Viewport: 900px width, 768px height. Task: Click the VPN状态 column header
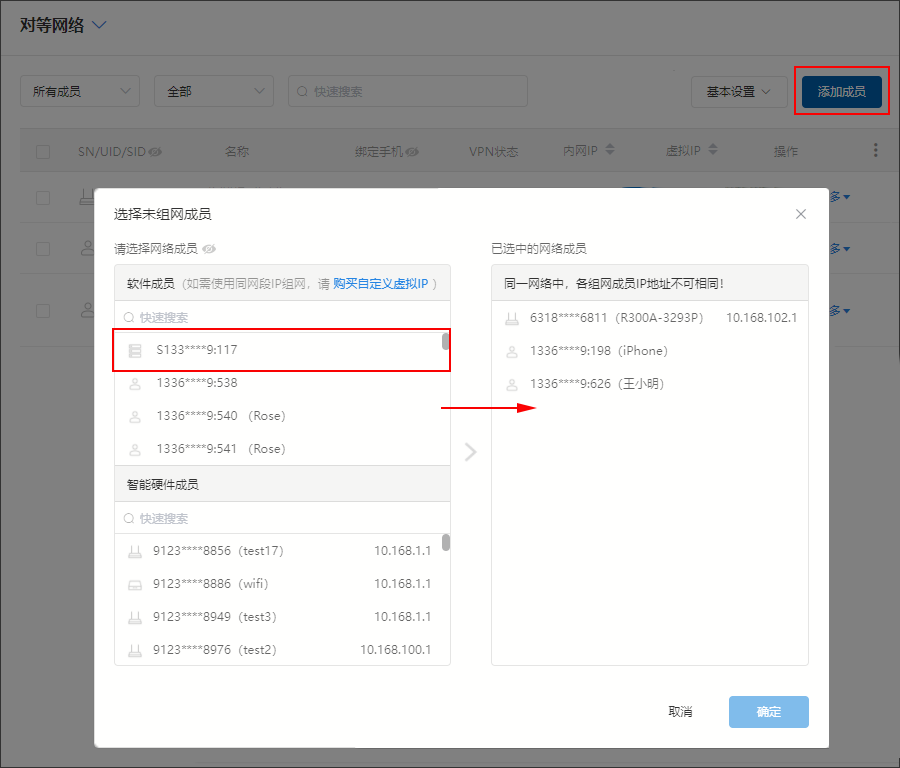click(x=493, y=152)
